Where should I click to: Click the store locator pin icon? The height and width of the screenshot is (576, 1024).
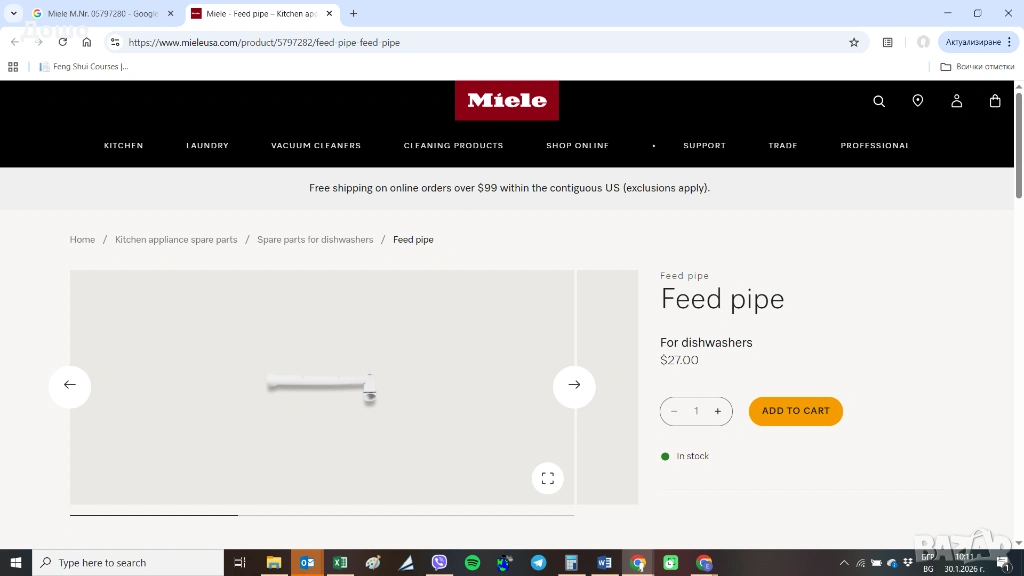tap(918, 101)
